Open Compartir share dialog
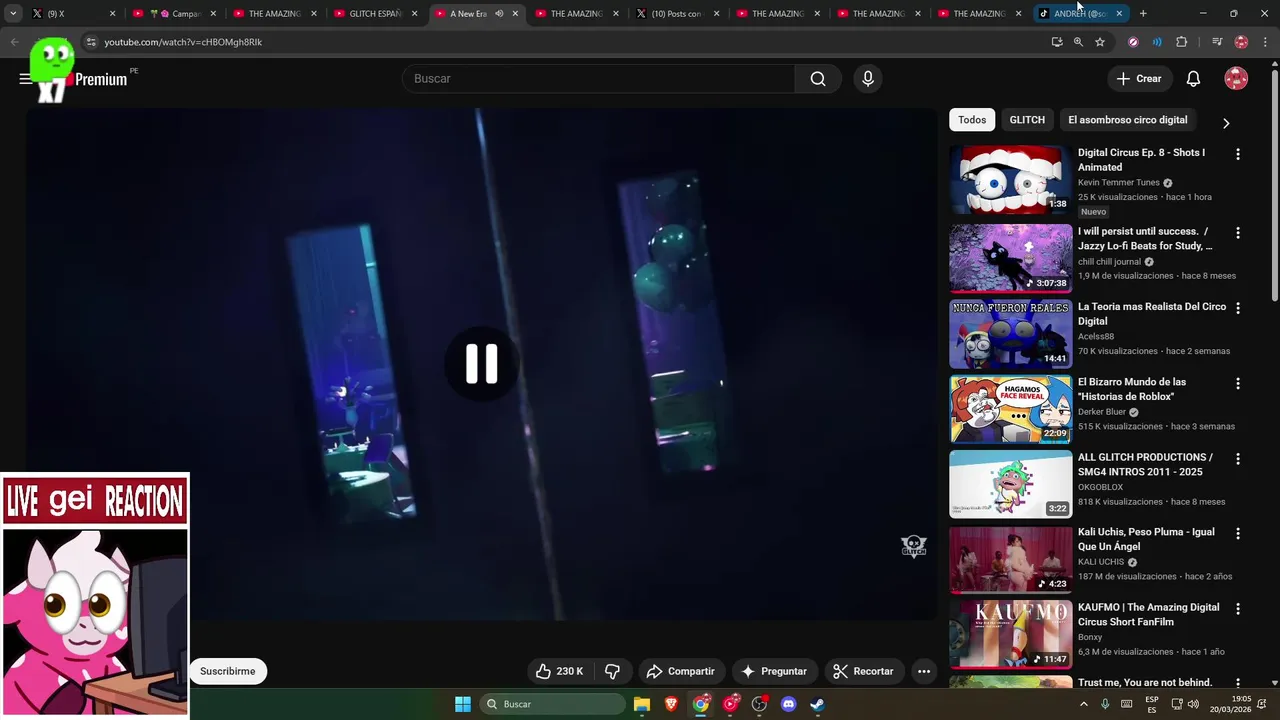The image size is (1280, 720). pyautogui.click(x=680, y=671)
